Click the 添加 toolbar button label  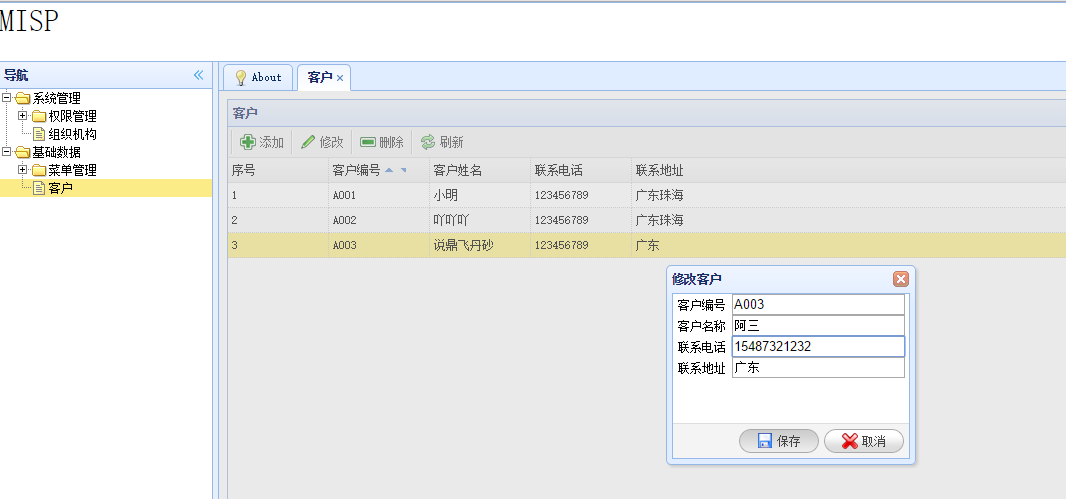272,142
